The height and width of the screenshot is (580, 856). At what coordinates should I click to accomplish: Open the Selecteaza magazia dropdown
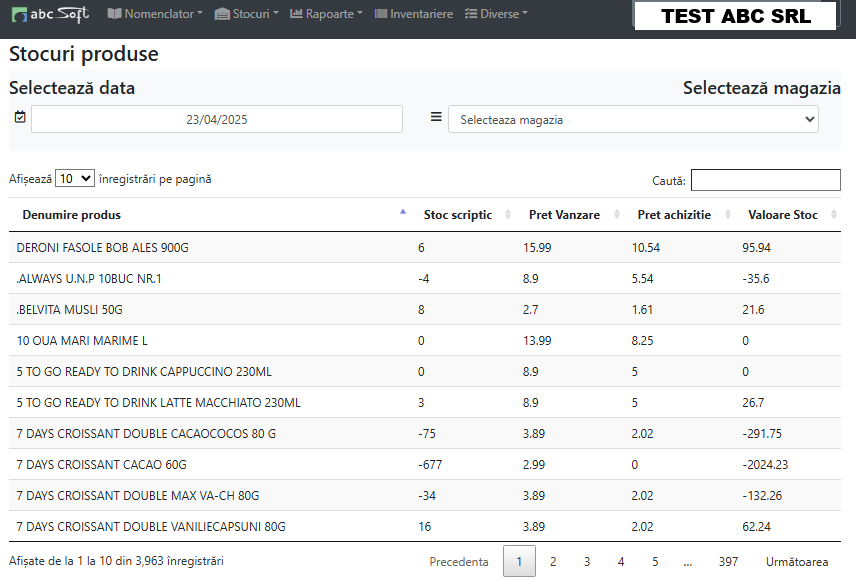633,119
